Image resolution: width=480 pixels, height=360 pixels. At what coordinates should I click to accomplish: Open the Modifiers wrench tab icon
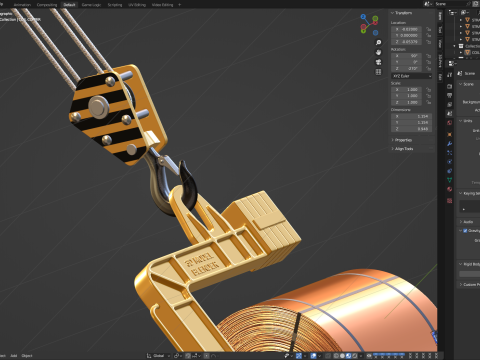click(x=449, y=144)
